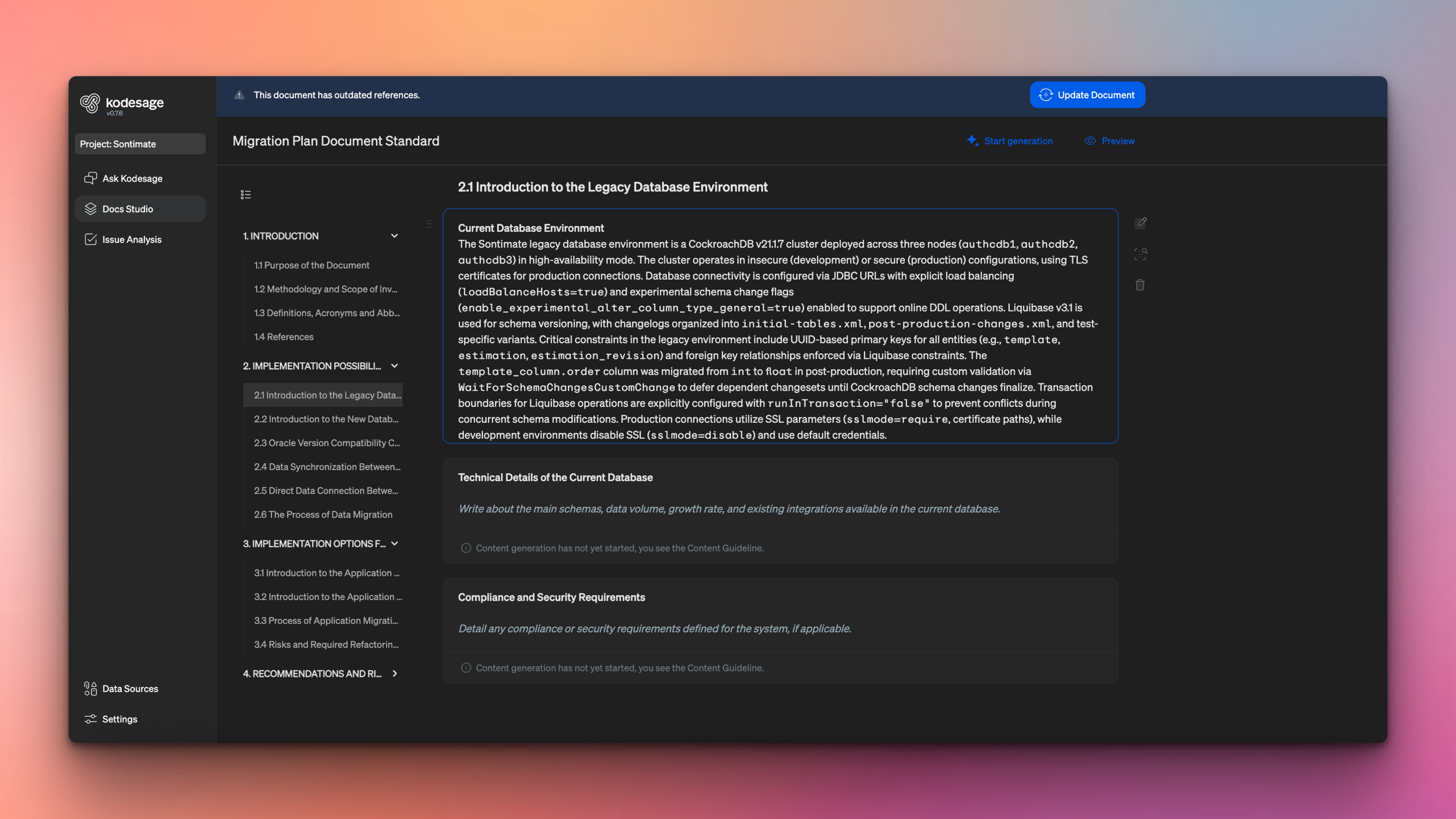Screen dimensions: 1456x819
Task: Collapse the 2. IMPLEMENTATION POSSIBILITIES section
Action: (394, 366)
